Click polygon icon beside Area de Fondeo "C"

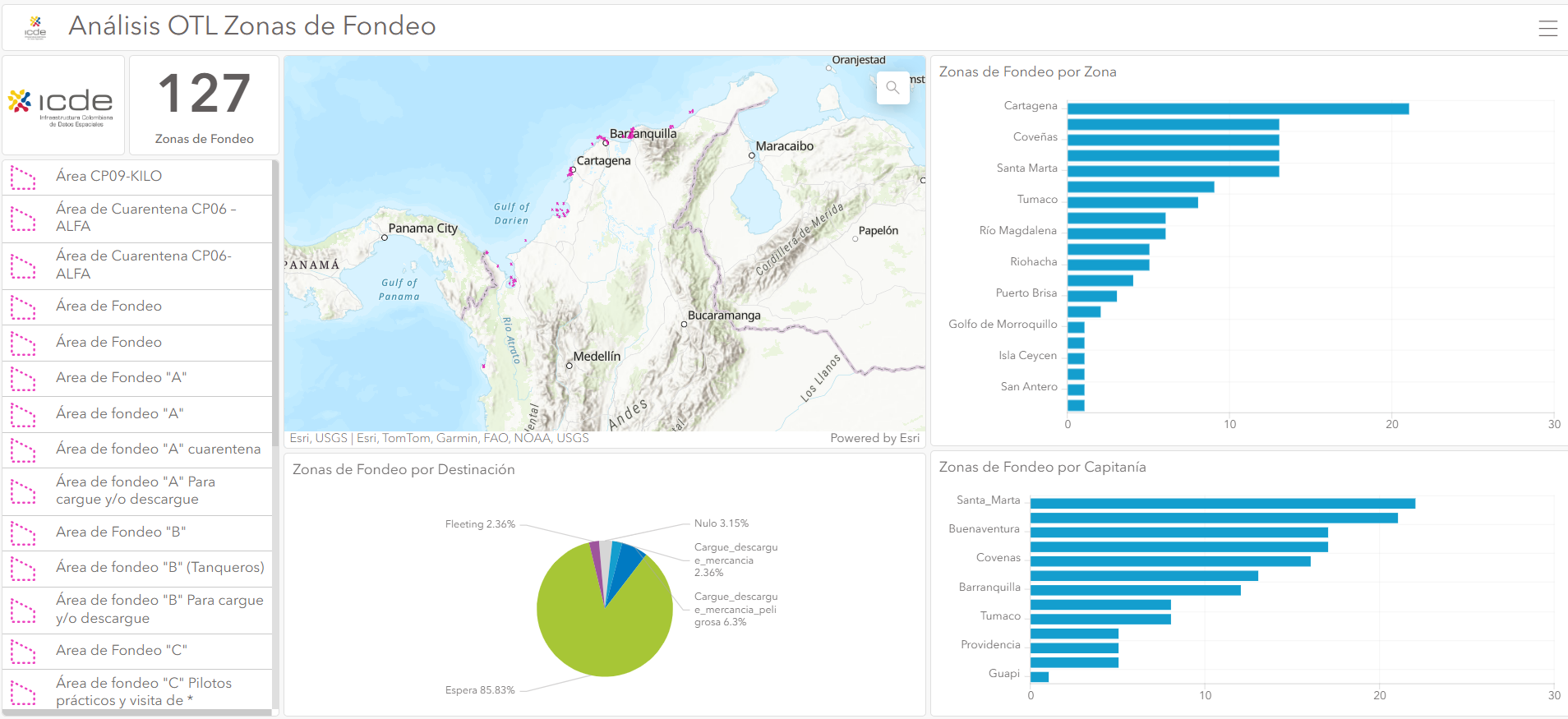[x=23, y=652]
